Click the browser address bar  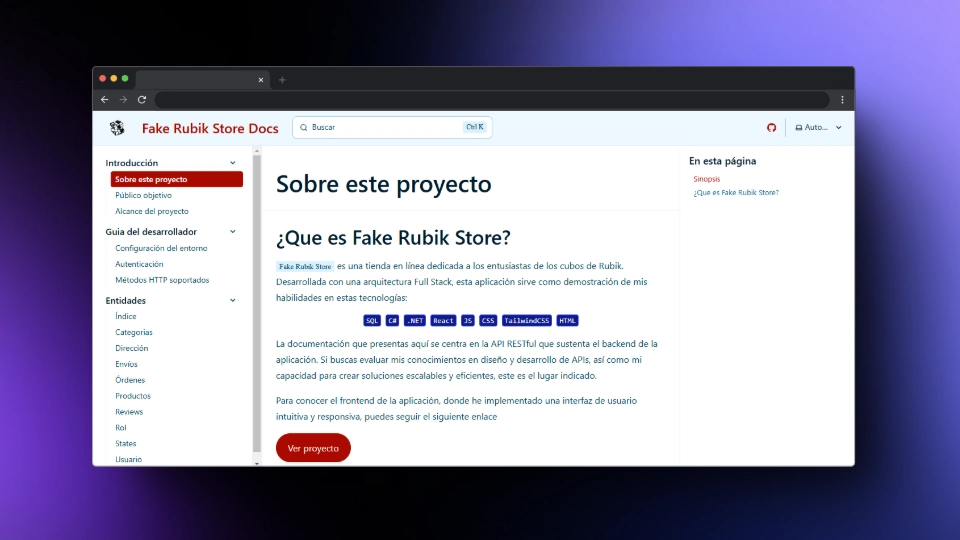492,99
